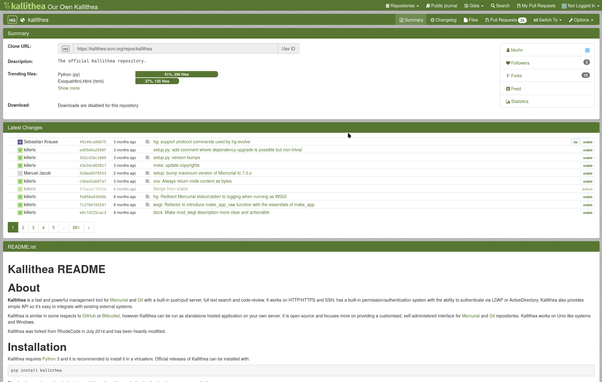Viewport: 602px width, 382px height.
Task: Click the 'Kallithea README' heading
Action: coord(56,270)
